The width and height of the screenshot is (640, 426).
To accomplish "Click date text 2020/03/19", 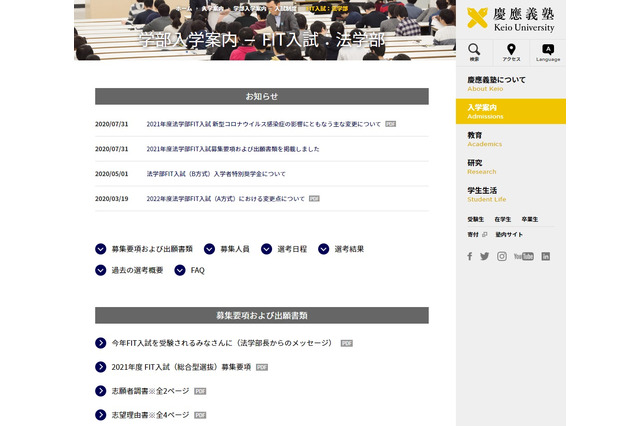I will coord(111,199).
